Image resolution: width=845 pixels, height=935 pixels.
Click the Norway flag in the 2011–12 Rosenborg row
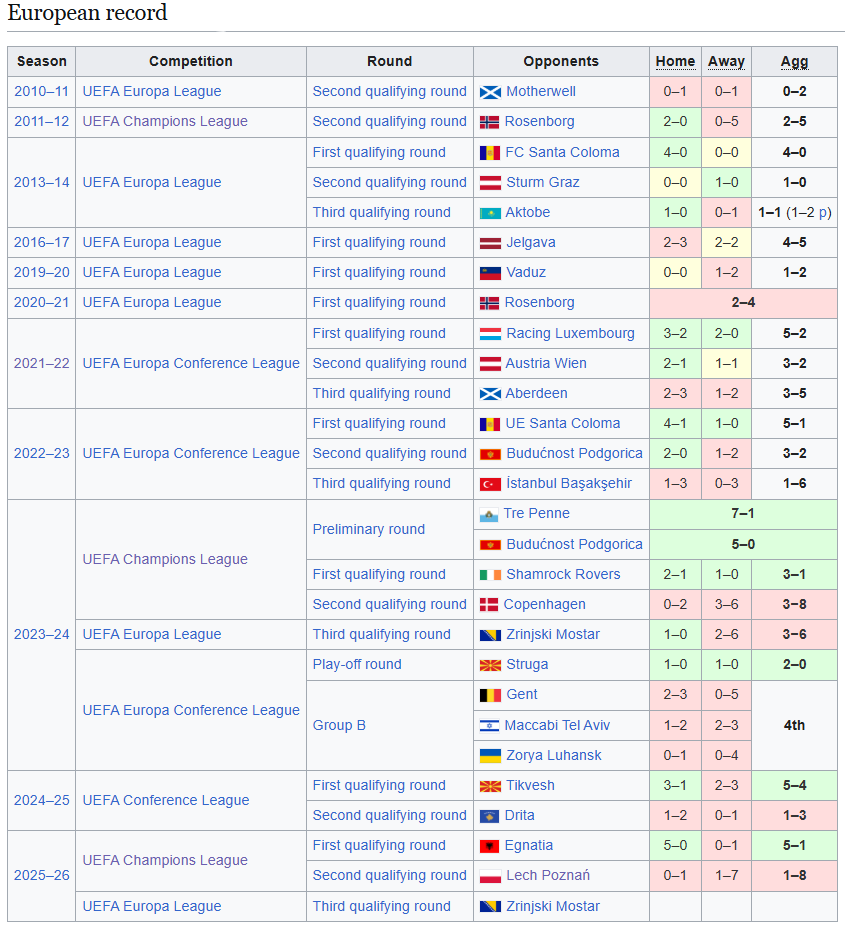click(490, 122)
